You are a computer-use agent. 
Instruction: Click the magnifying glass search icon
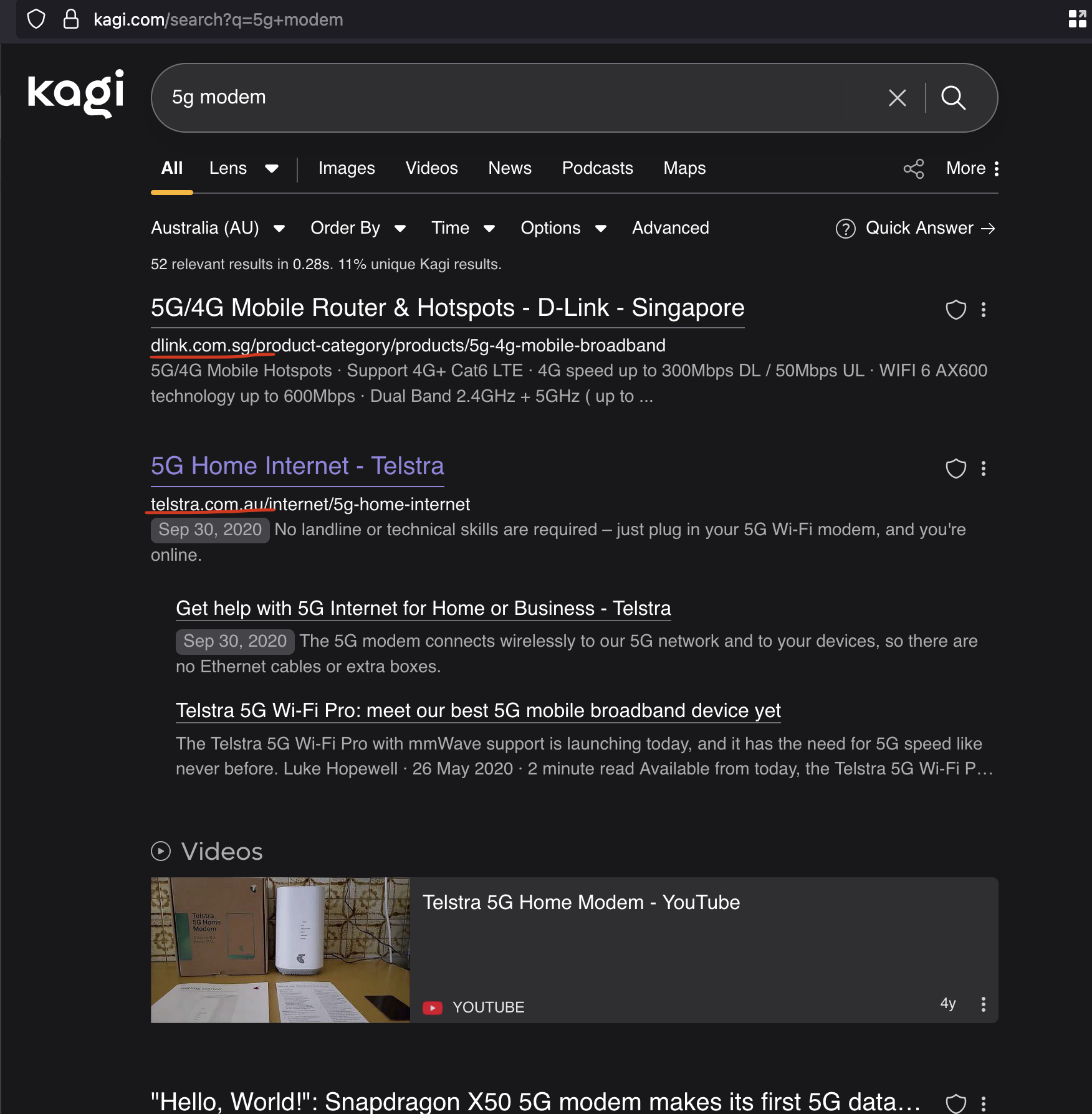(x=953, y=98)
